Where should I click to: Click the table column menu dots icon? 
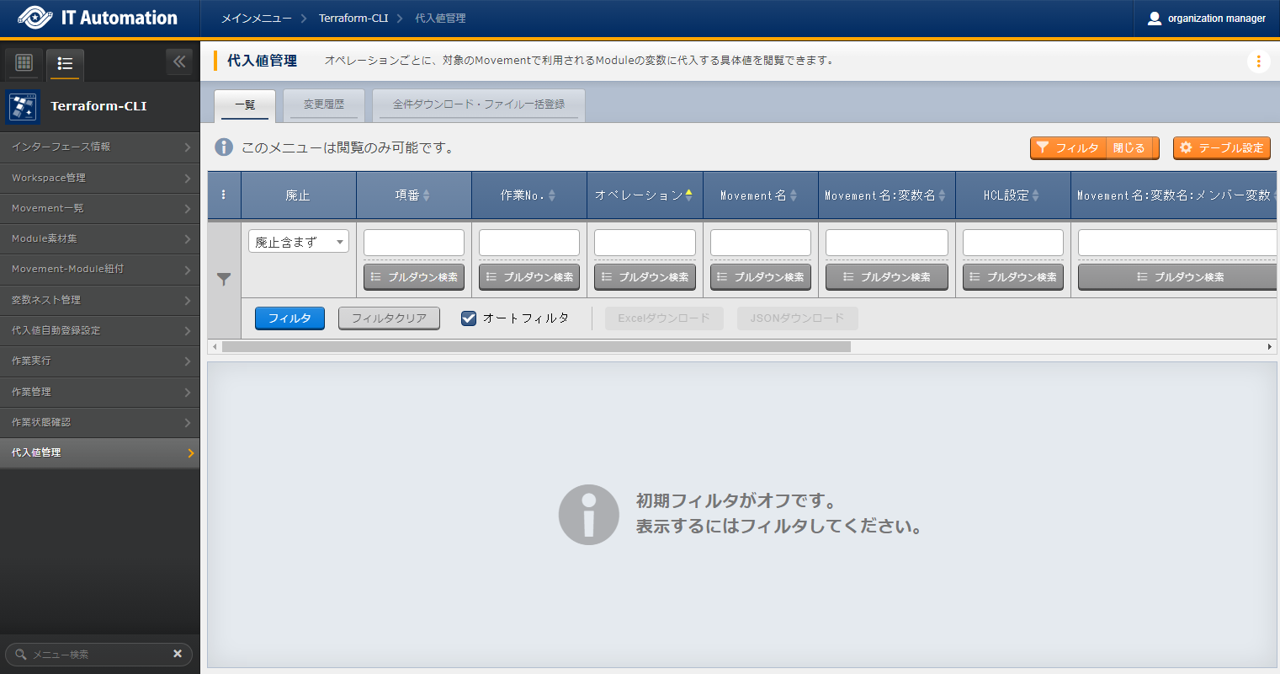pos(223,195)
